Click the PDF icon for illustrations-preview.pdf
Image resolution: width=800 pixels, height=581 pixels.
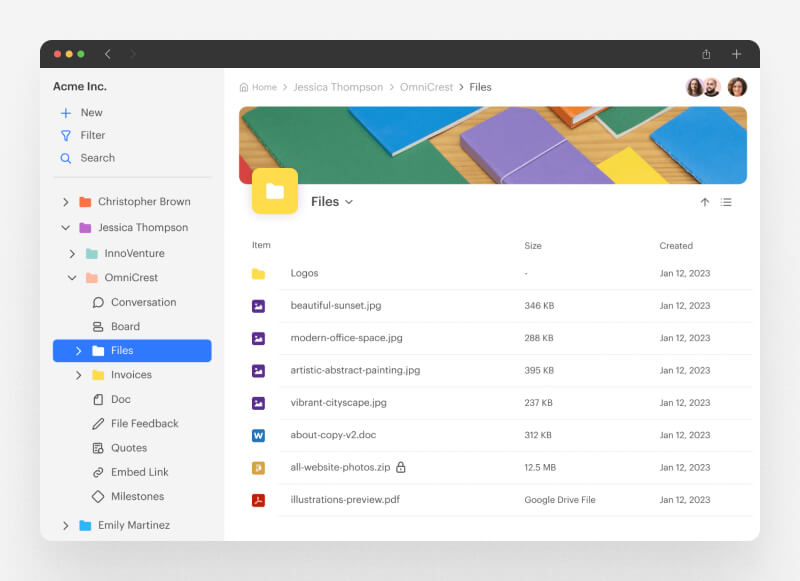point(258,500)
